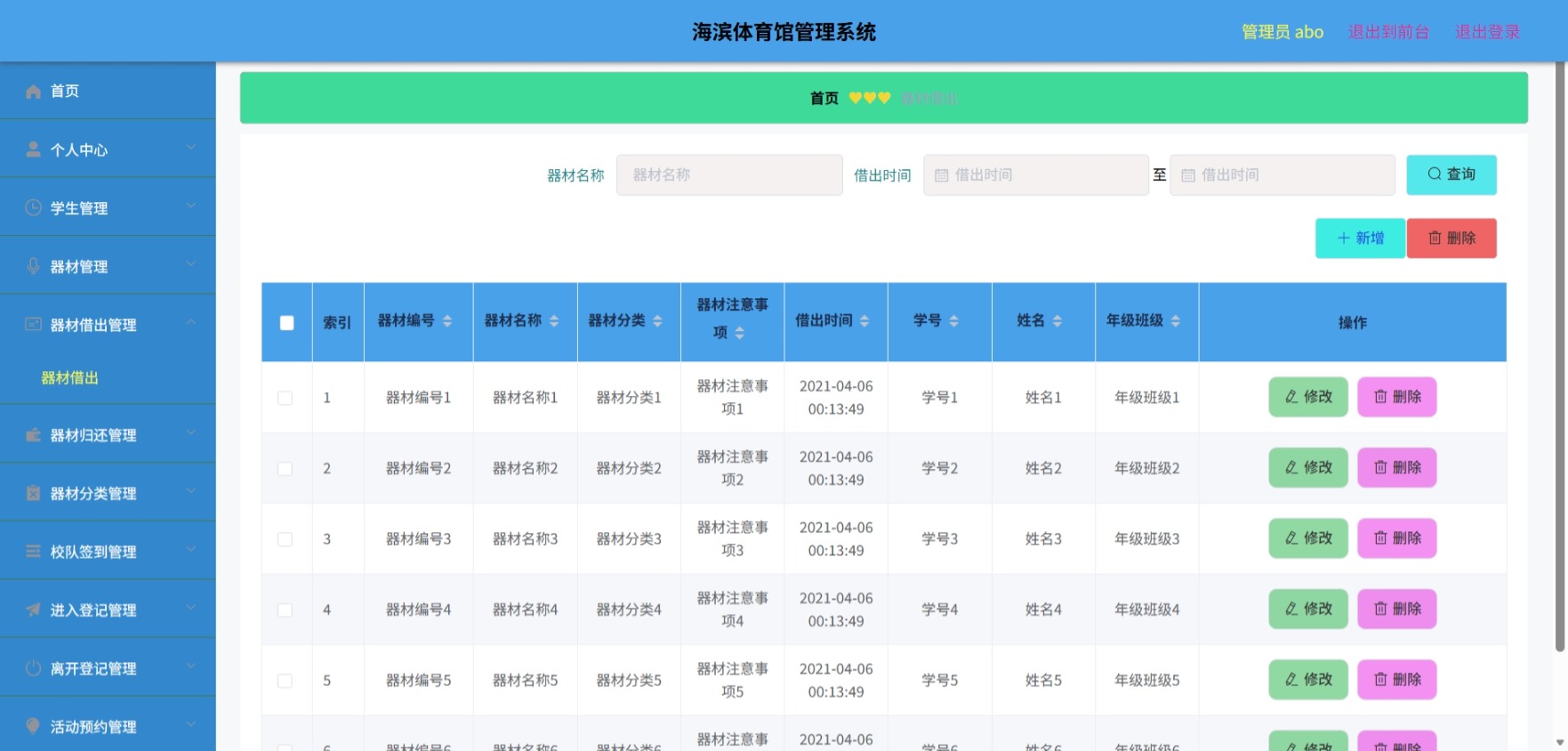Click the 退出登录 link

tap(1487, 32)
